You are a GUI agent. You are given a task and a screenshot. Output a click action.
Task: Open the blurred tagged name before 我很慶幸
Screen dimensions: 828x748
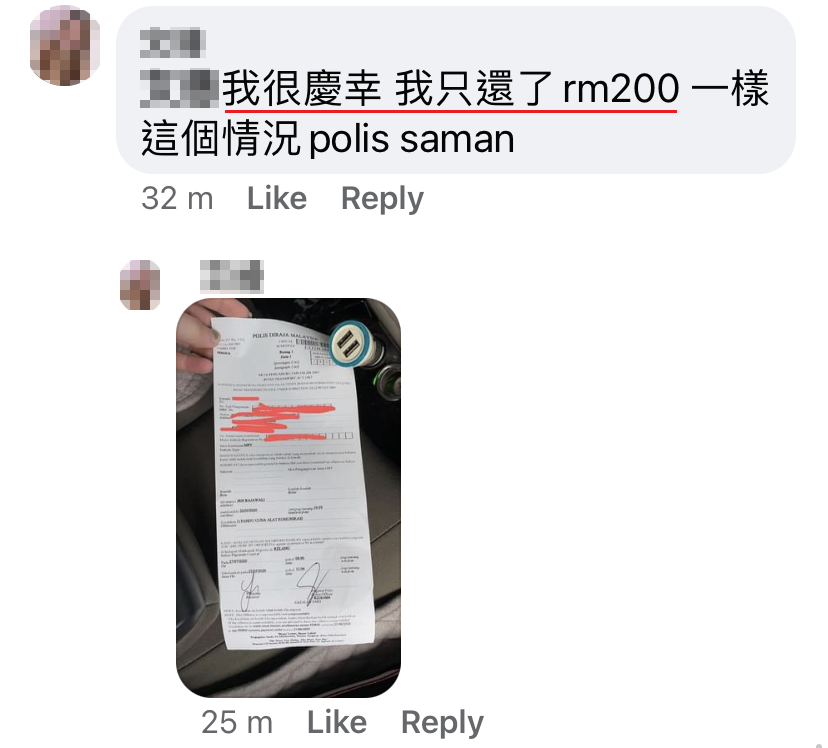[x=180, y=89]
